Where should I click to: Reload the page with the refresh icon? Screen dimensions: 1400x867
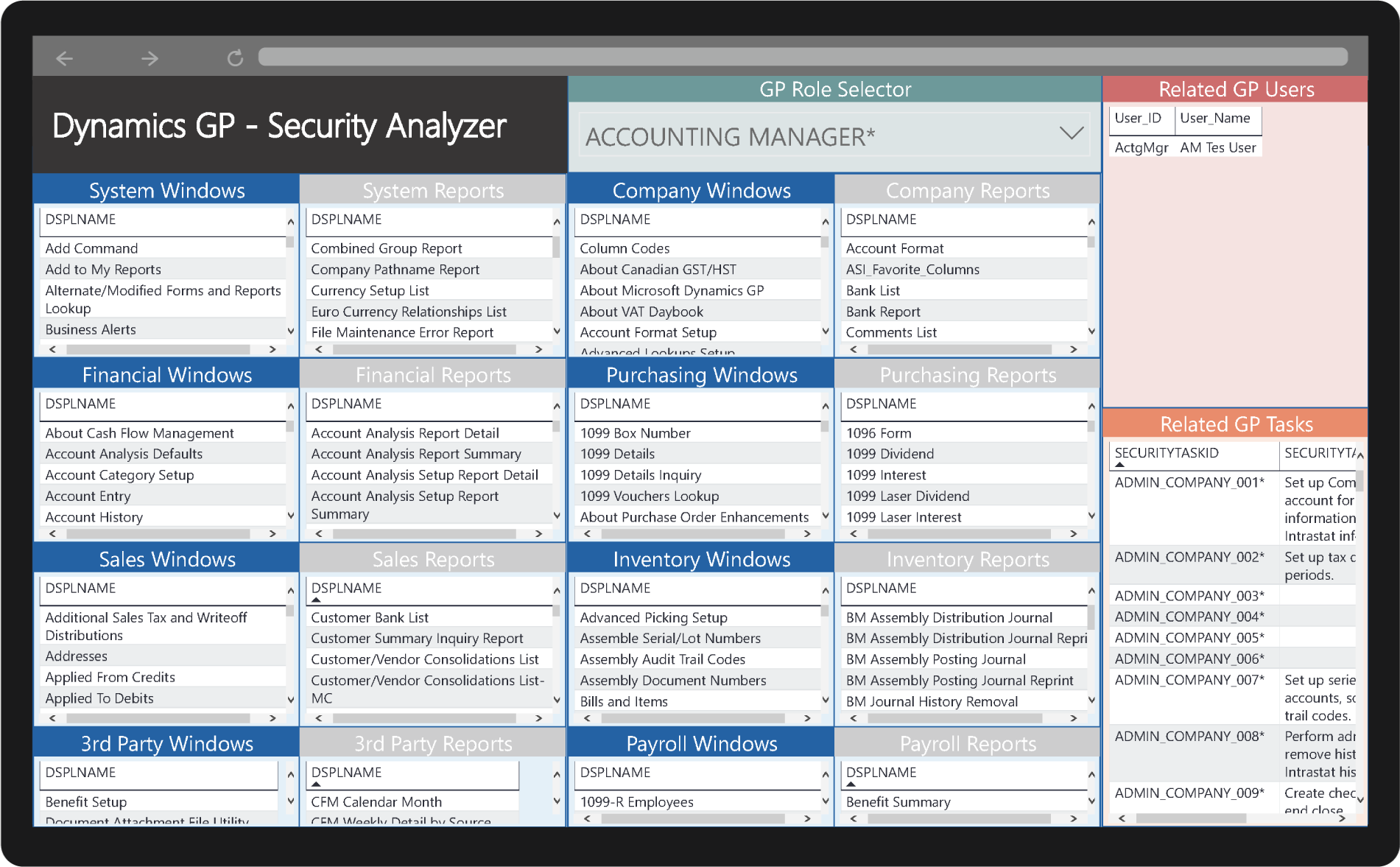(235, 57)
